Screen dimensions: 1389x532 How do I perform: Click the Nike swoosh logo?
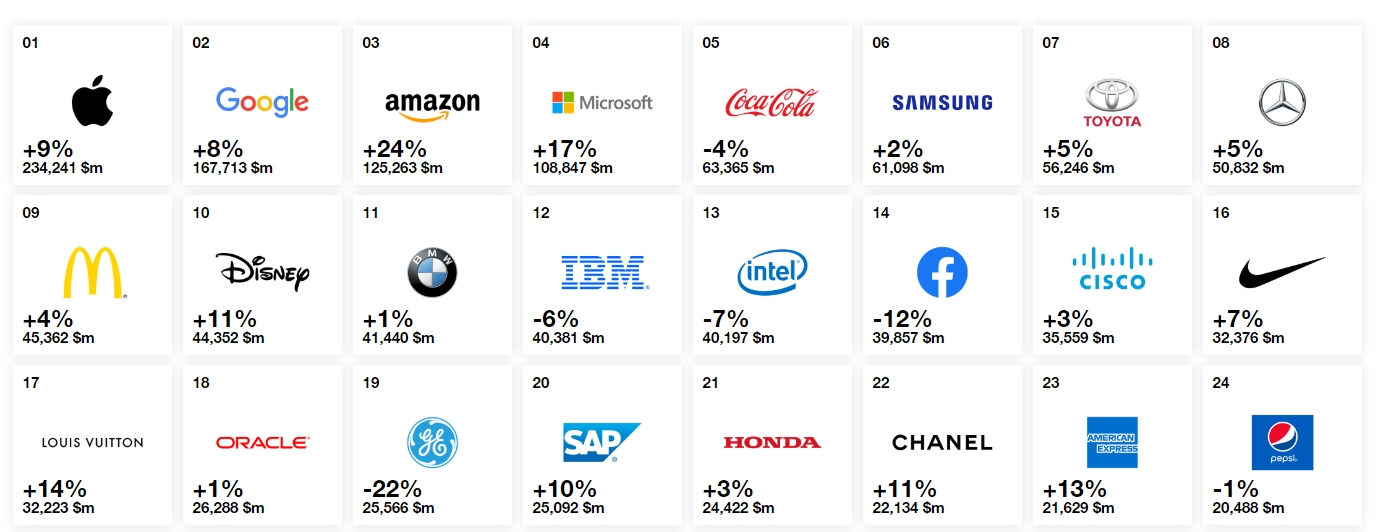pos(1282,271)
